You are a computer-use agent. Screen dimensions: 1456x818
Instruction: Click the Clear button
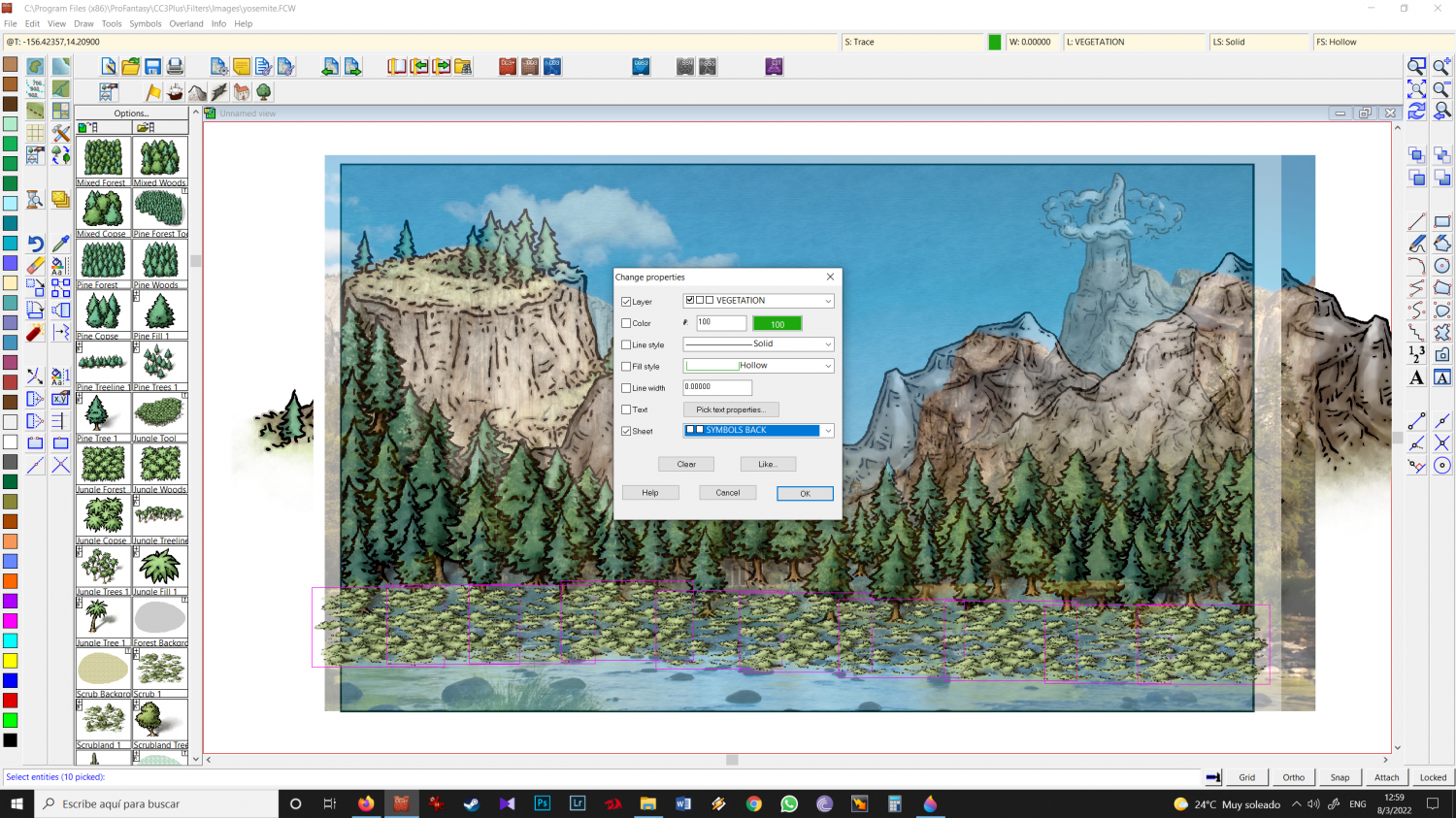pyautogui.click(x=686, y=464)
